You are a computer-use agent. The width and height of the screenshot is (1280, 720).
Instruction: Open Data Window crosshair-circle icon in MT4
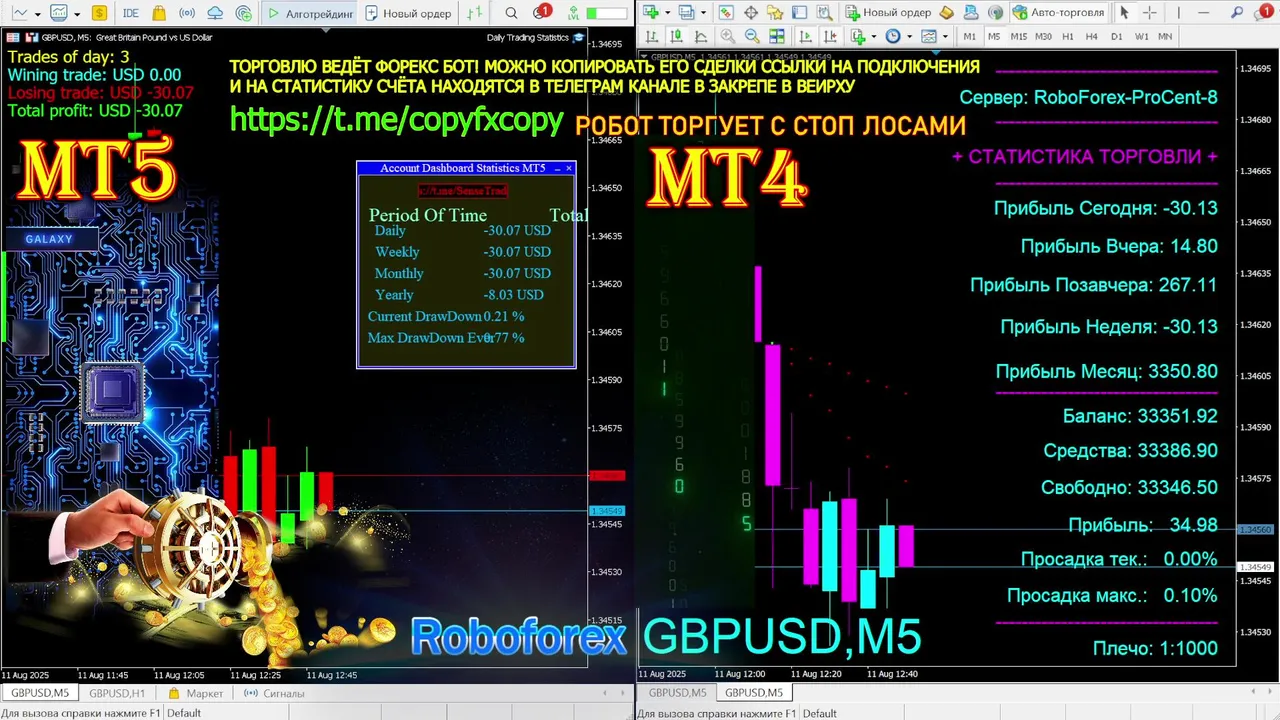pyautogui.click(x=751, y=13)
